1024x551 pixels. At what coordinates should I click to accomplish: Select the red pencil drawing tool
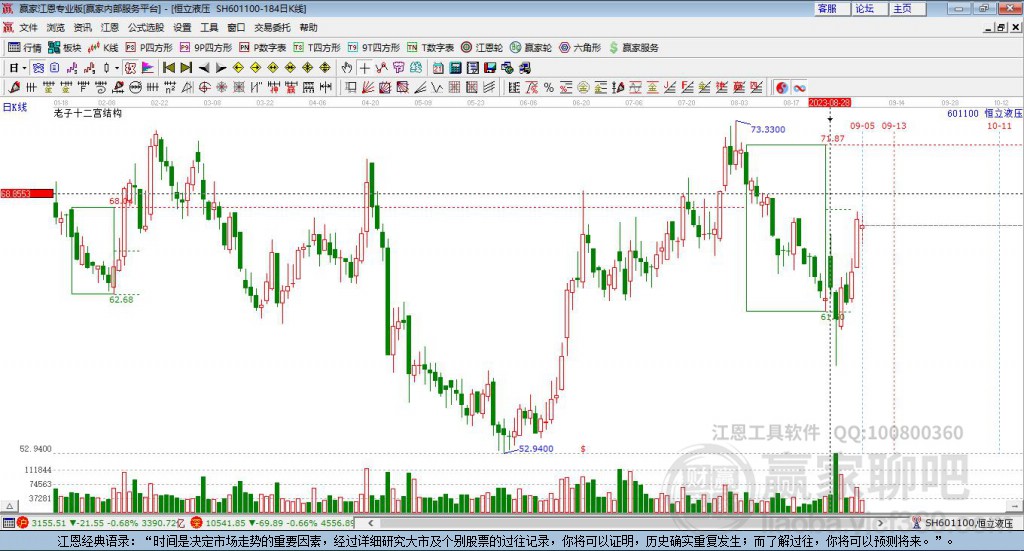tap(14, 87)
